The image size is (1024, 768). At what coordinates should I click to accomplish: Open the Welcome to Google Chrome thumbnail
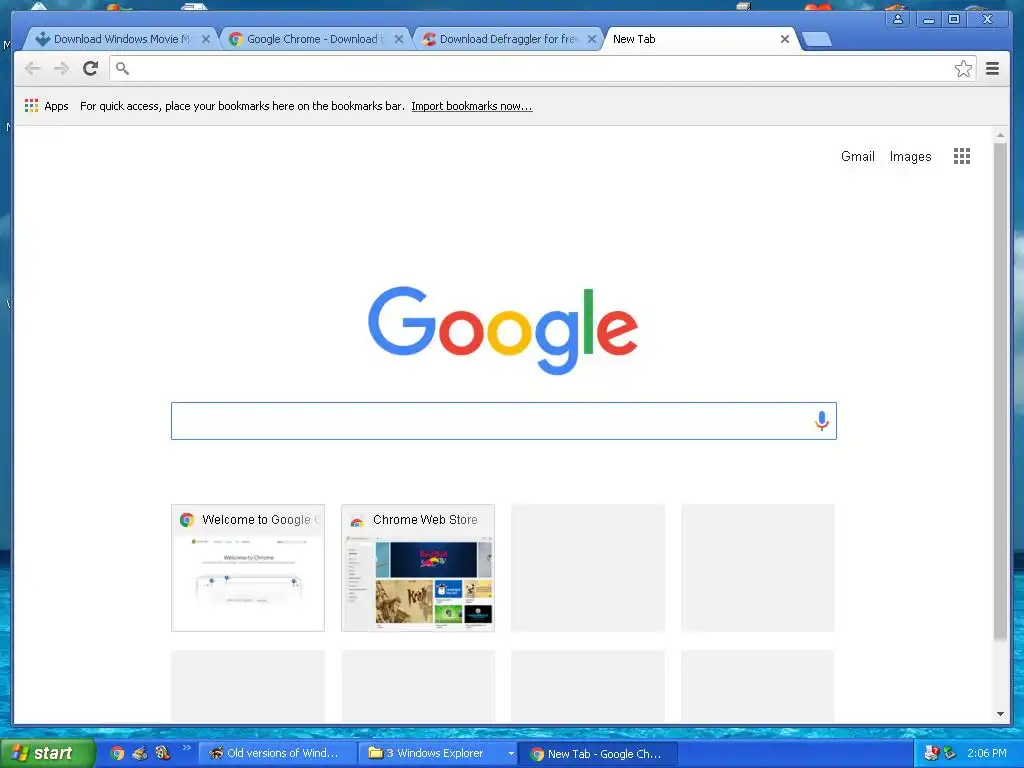click(x=248, y=568)
